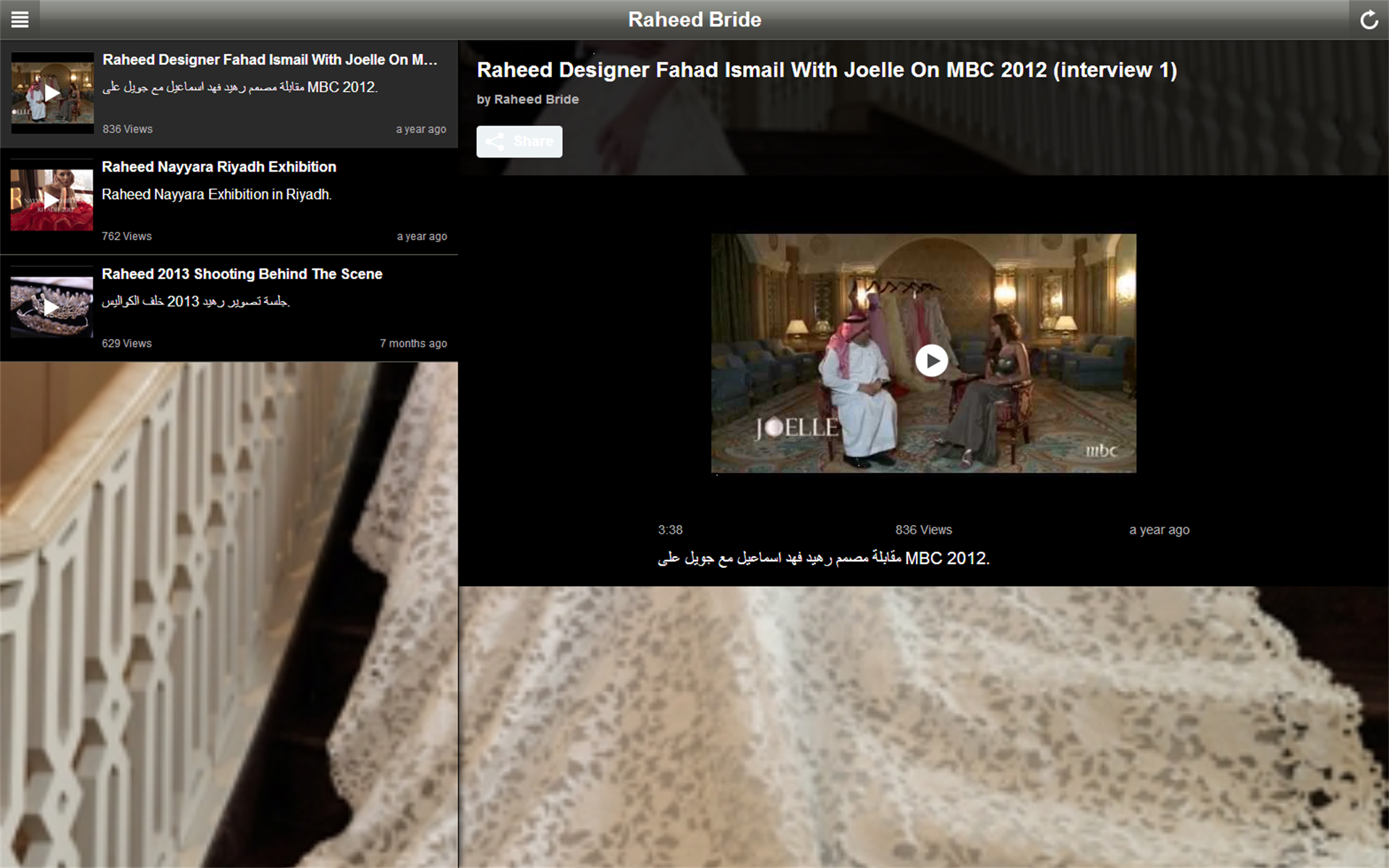Start playback of the main interview video

click(930, 360)
